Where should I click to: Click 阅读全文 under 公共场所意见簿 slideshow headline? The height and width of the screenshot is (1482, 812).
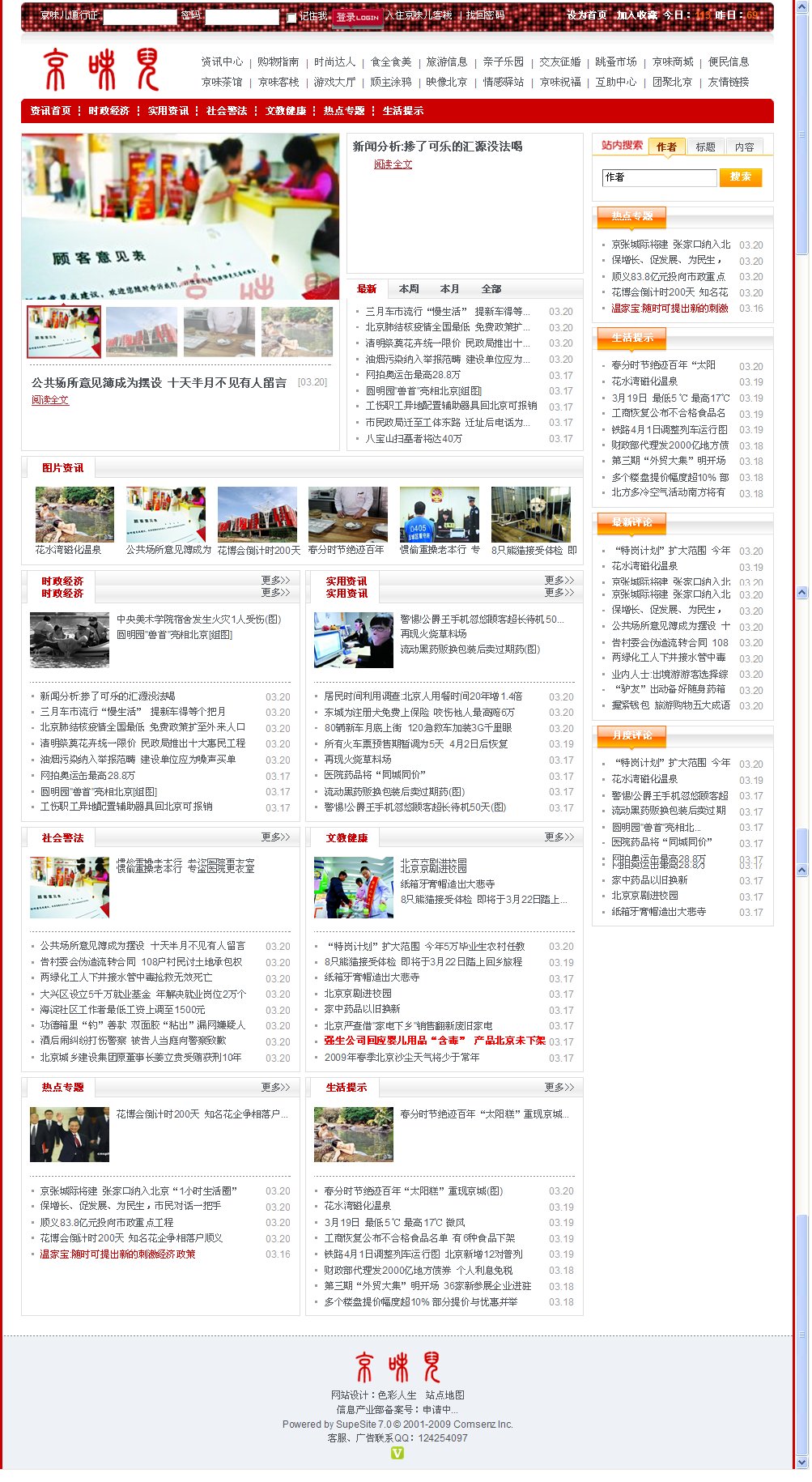(50, 400)
